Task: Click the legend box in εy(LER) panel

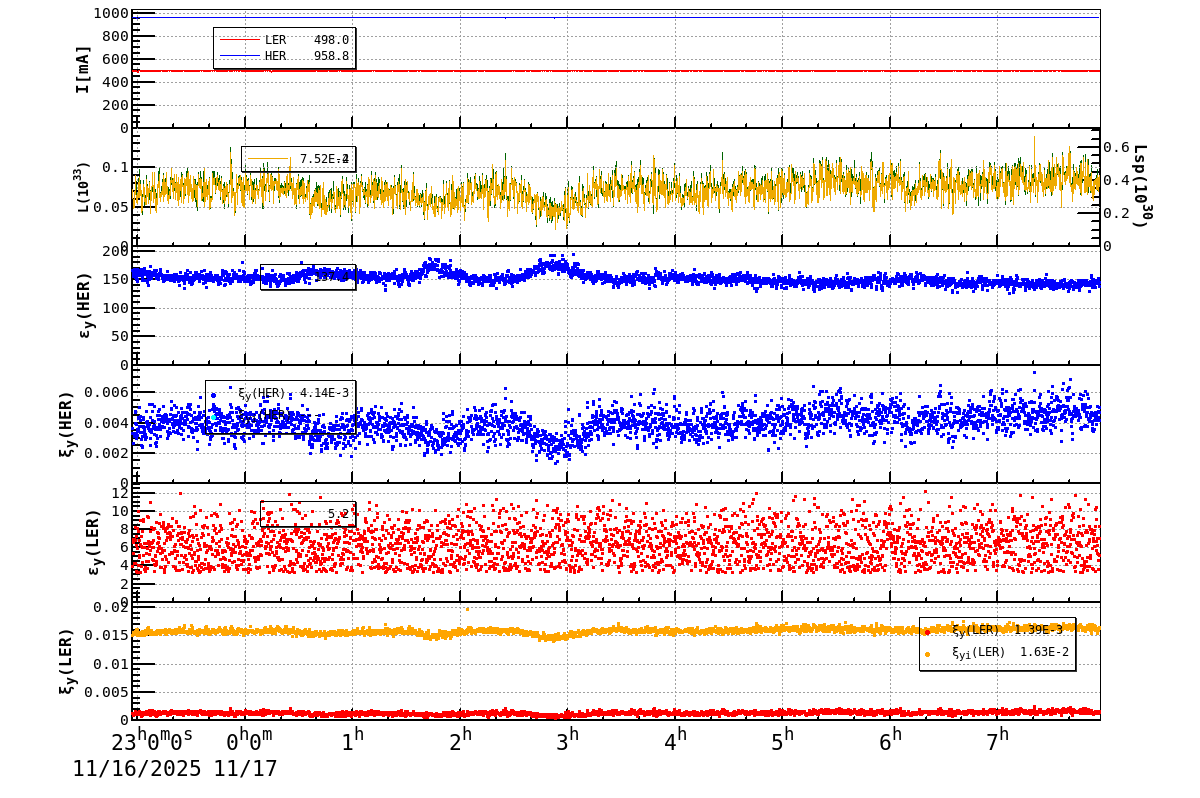Action: (x=308, y=514)
